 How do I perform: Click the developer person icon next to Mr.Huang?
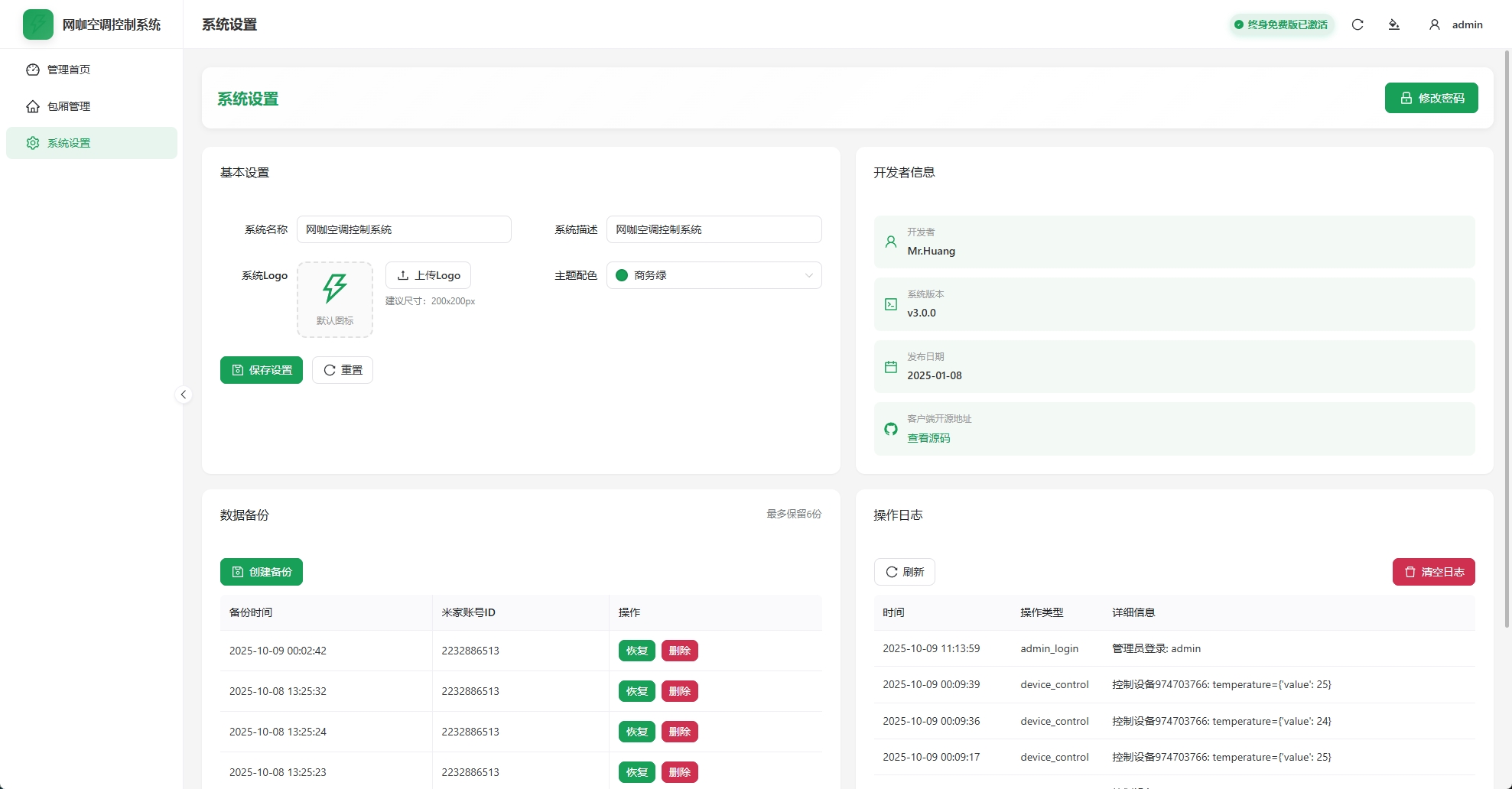[890, 241]
